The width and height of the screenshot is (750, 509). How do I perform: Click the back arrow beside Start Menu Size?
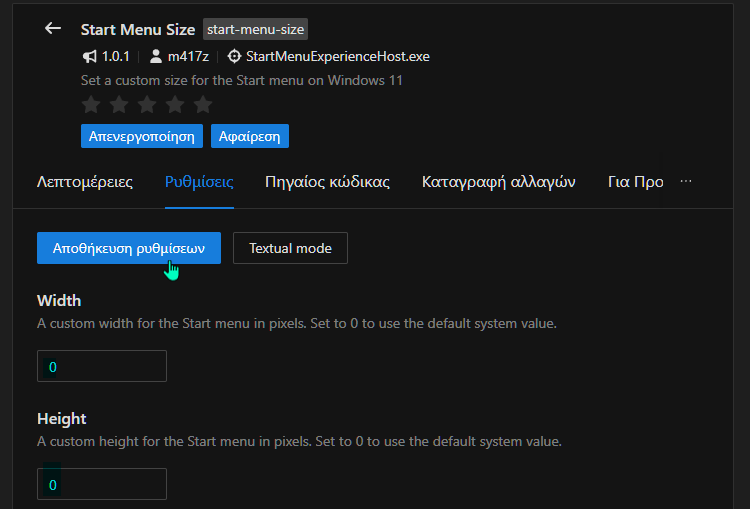(53, 28)
